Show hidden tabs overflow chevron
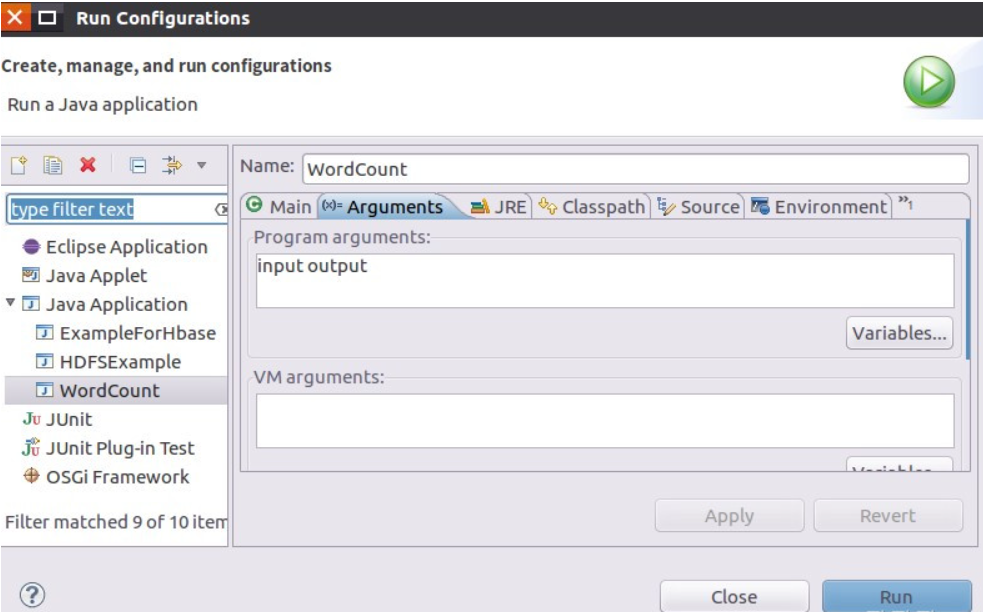 pos(906,206)
